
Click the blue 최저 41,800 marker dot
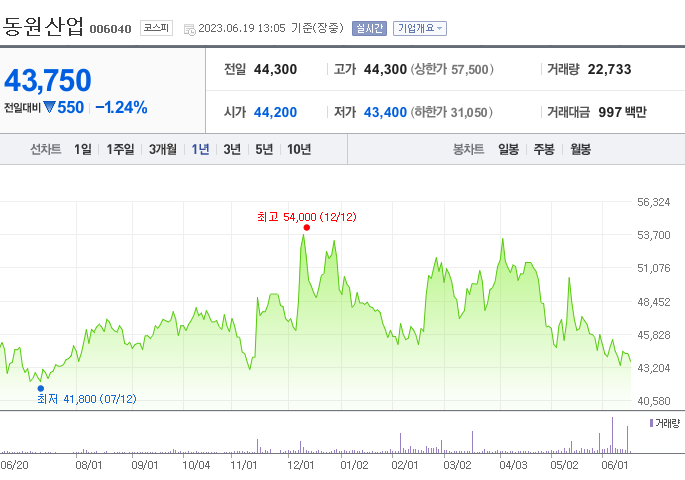41,388
